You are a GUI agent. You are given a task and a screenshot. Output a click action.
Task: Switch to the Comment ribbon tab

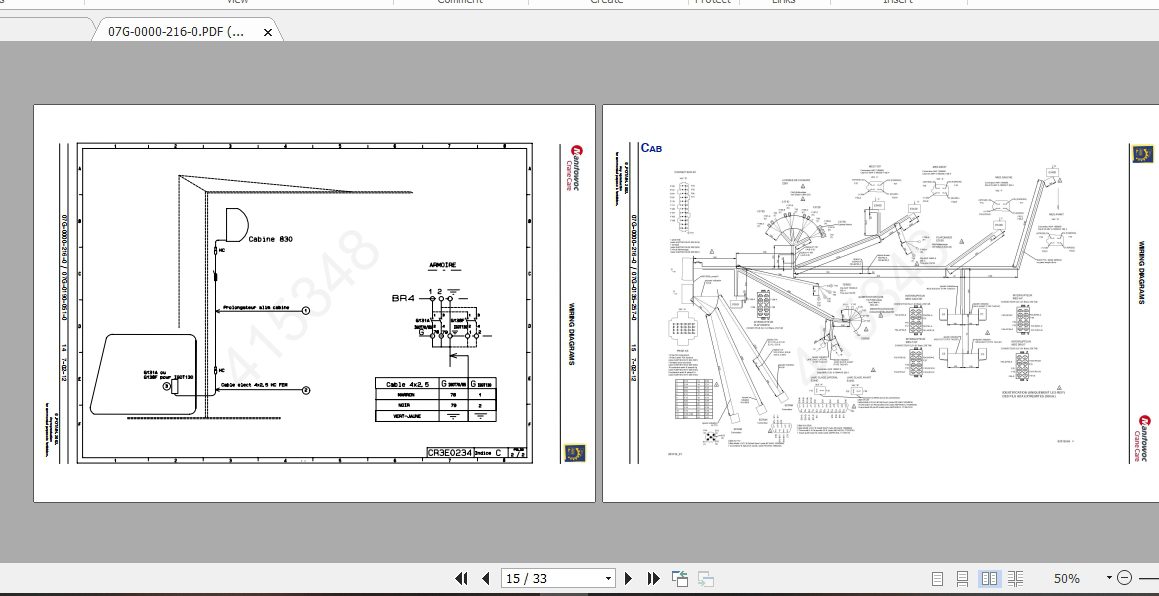point(459,2)
